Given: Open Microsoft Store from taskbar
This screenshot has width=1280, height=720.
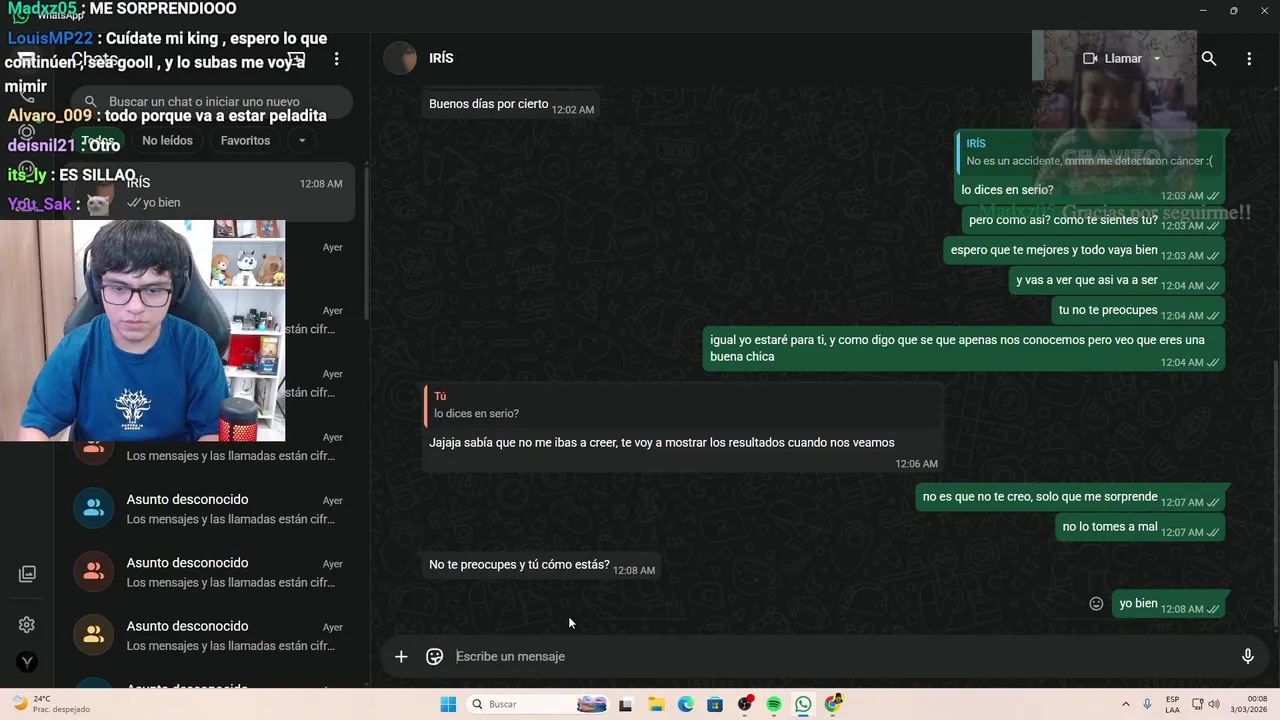Looking at the screenshot, I should [x=715, y=705].
